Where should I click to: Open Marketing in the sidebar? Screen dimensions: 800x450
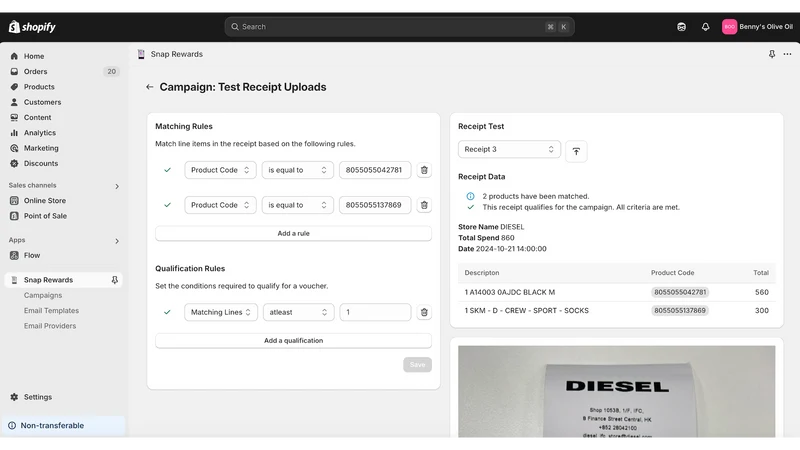click(41, 148)
